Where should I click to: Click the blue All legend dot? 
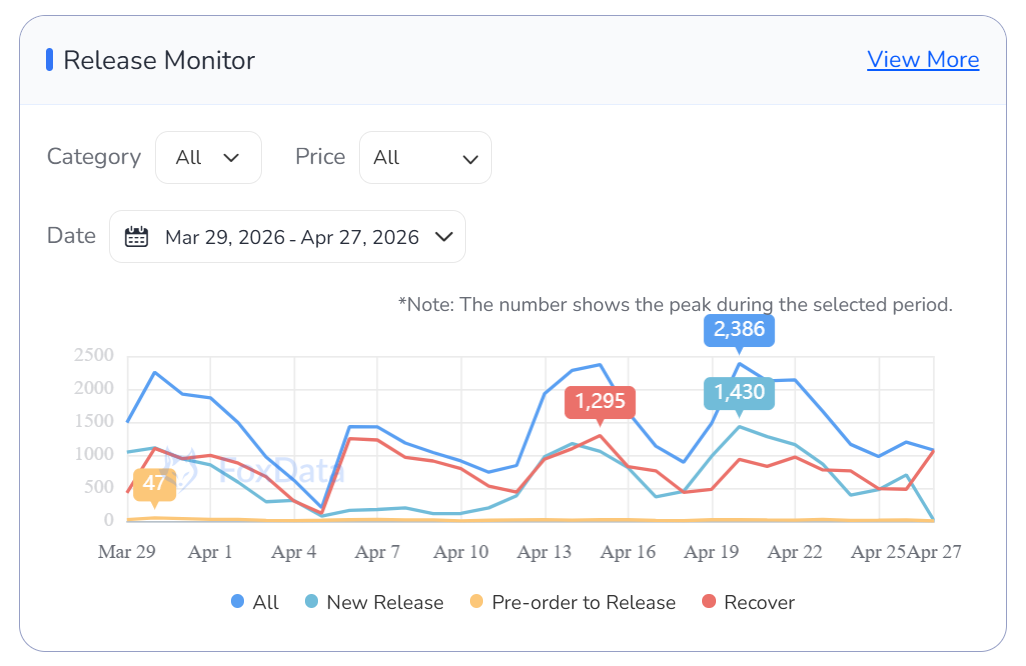pyautogui.click(x=238, y=602)
